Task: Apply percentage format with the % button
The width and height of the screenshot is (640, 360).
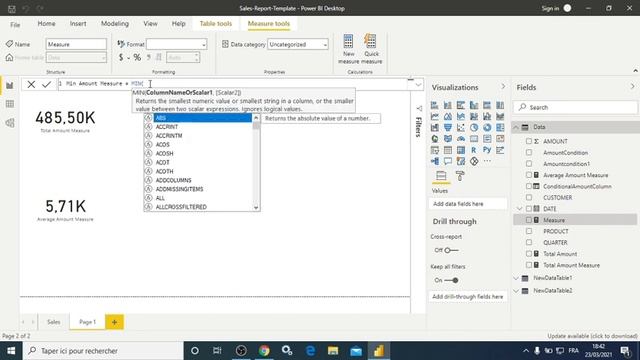Action: click(x=137, y=58)
